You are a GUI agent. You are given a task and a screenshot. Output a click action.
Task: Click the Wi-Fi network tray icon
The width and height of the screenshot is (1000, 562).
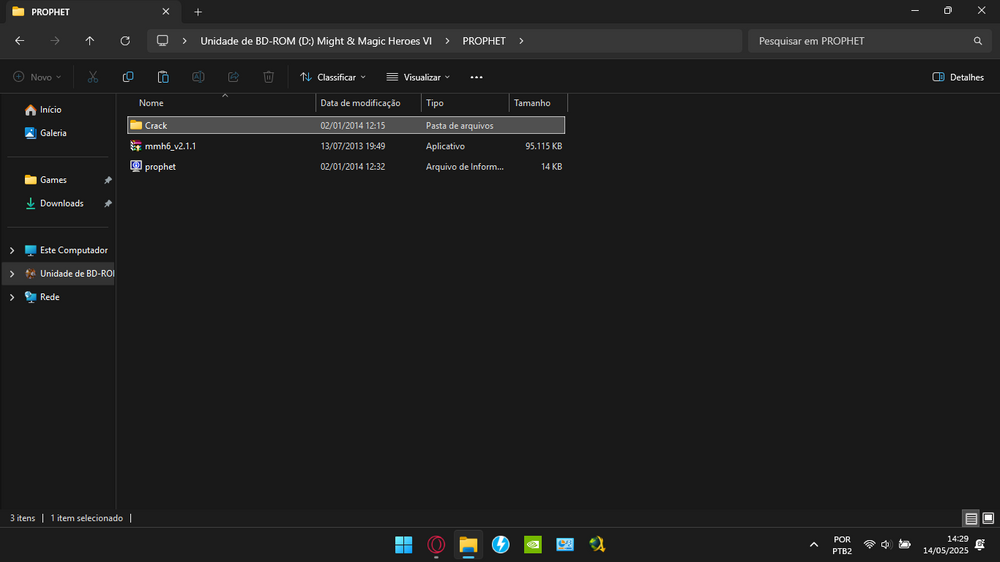click(869, 545)
